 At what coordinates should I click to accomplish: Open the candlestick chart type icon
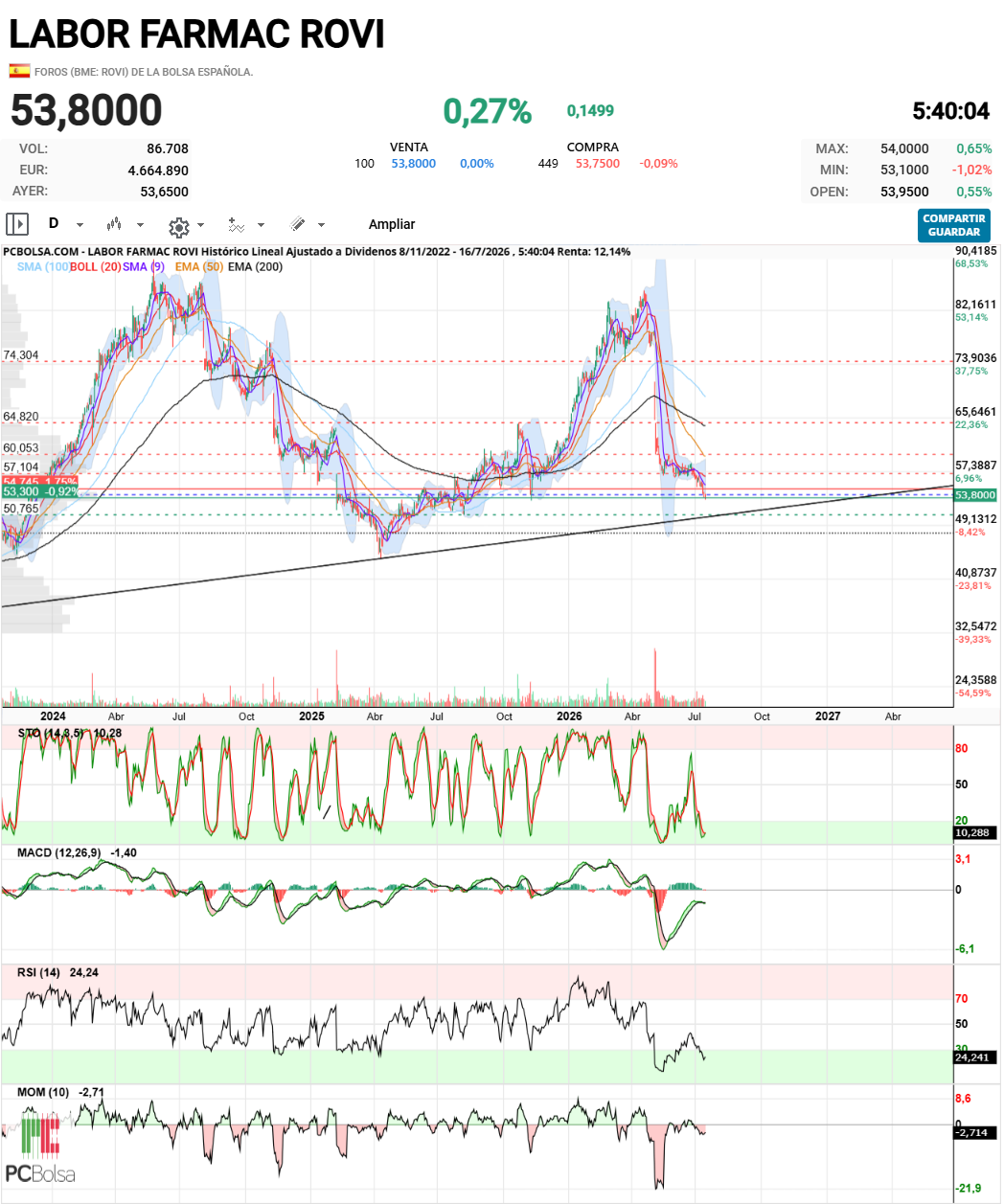114,224
